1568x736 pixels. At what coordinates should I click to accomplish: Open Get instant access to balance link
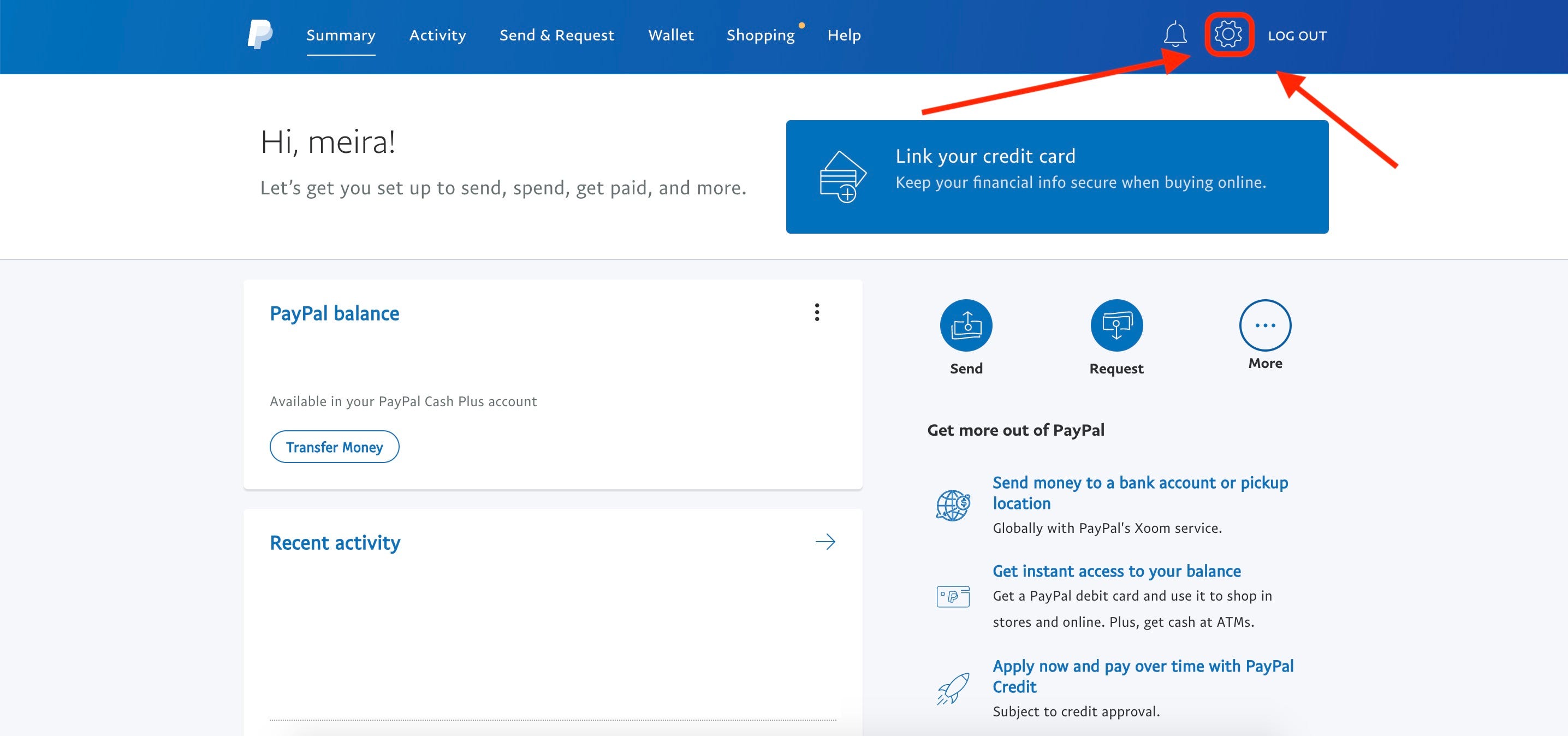click(1117, 571)
